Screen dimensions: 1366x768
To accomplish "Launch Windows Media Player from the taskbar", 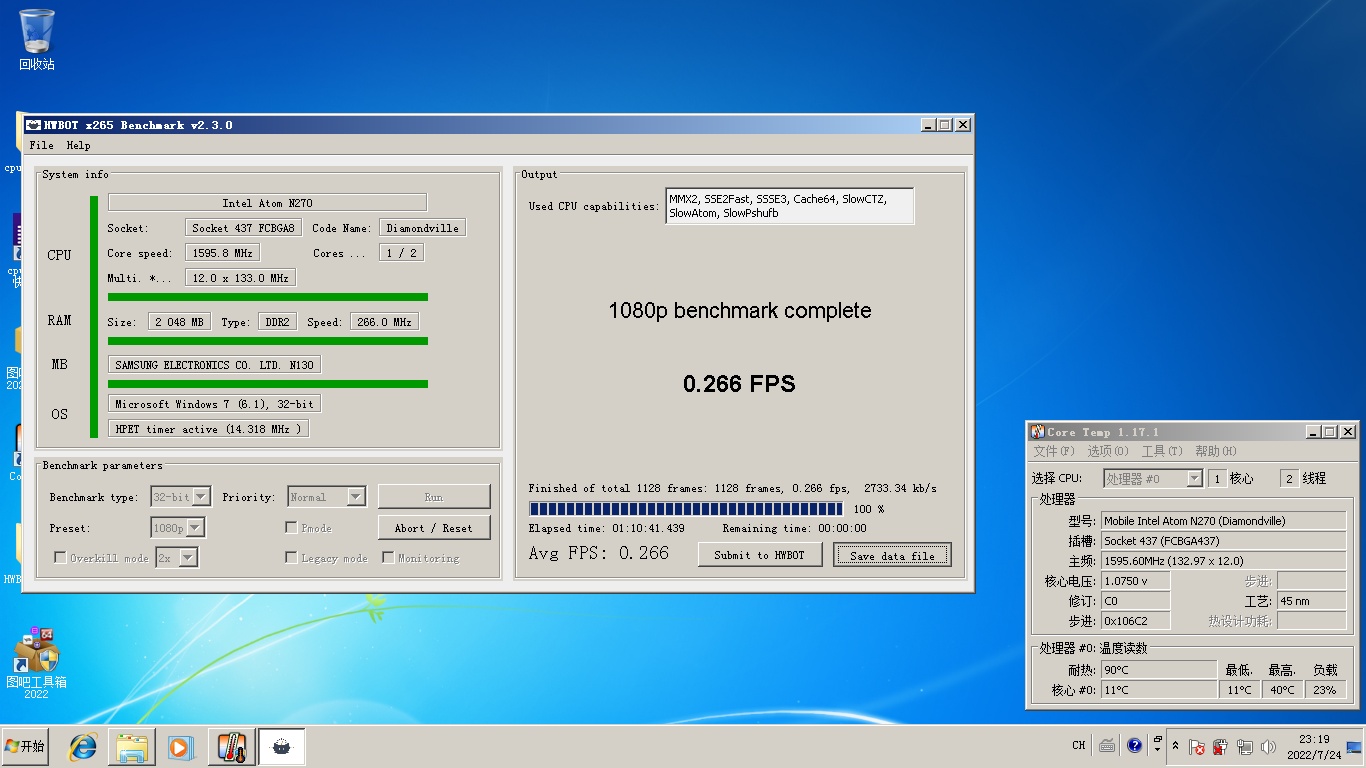I will pos(180,747).
